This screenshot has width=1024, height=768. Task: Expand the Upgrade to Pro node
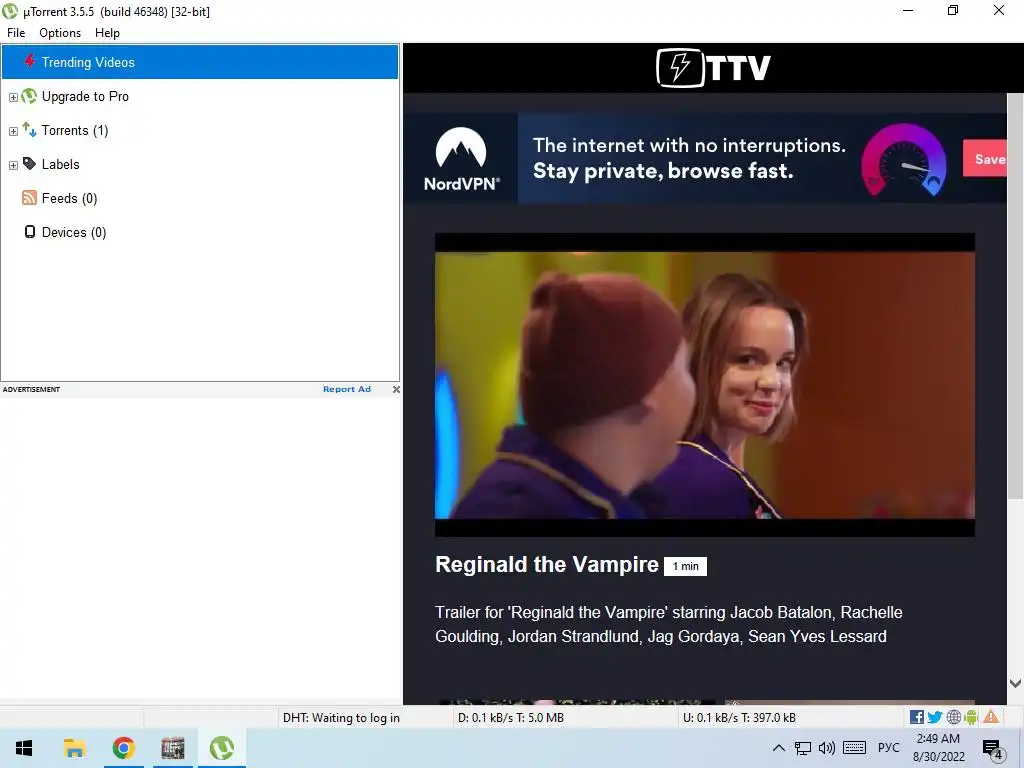pos(13,97)
